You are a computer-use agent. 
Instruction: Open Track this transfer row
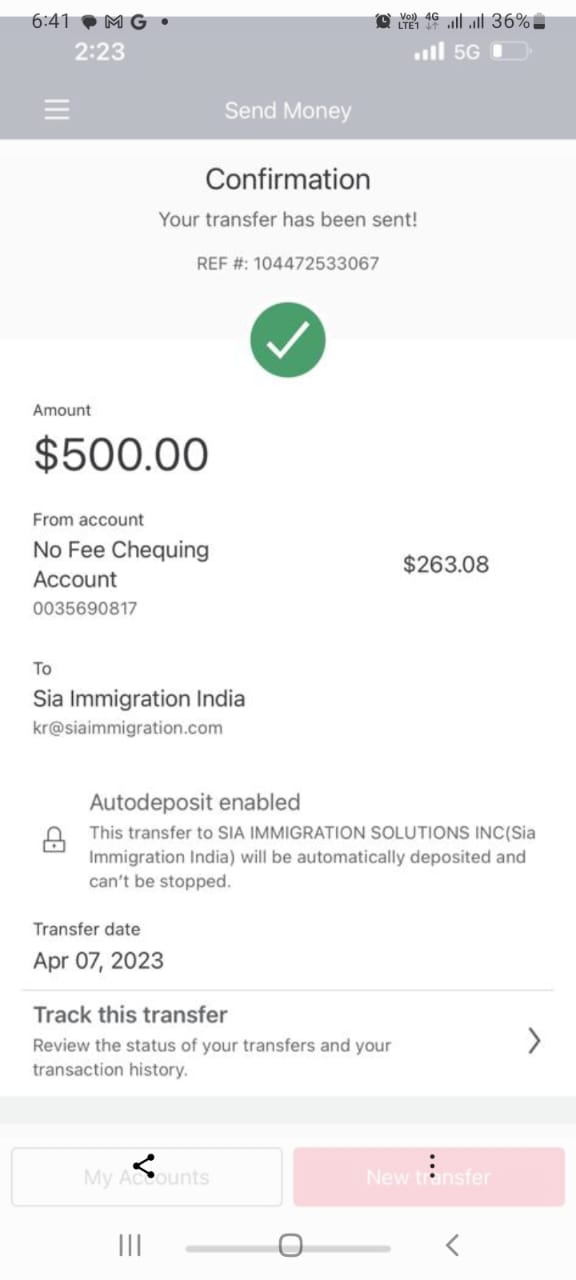click(288, 1042)
